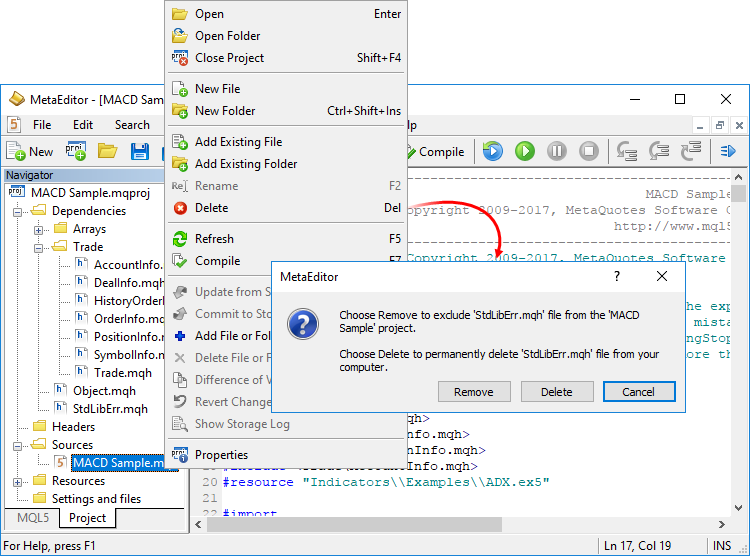Open Properties from context menu

[286, 455]
